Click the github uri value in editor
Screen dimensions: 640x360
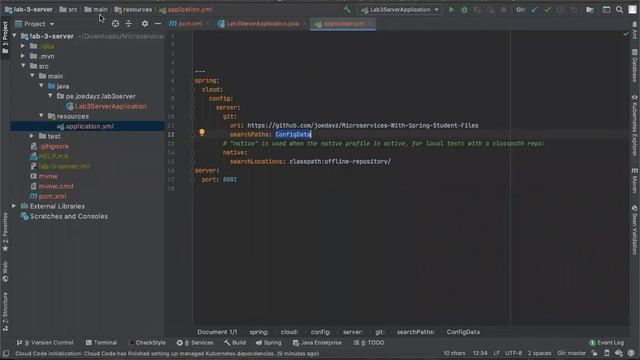pos(363,125)
